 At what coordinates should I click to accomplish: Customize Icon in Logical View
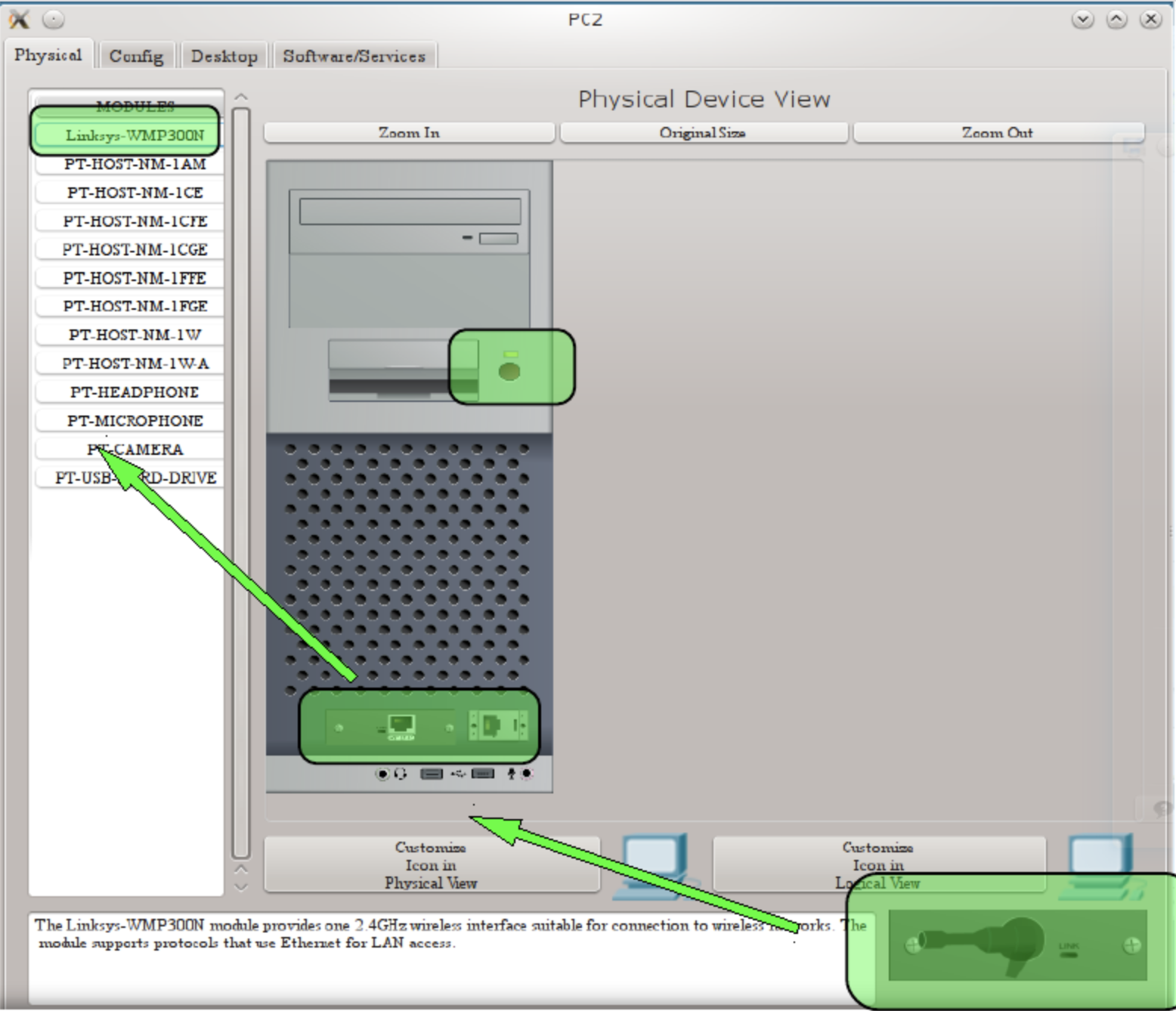coord(878,865)
